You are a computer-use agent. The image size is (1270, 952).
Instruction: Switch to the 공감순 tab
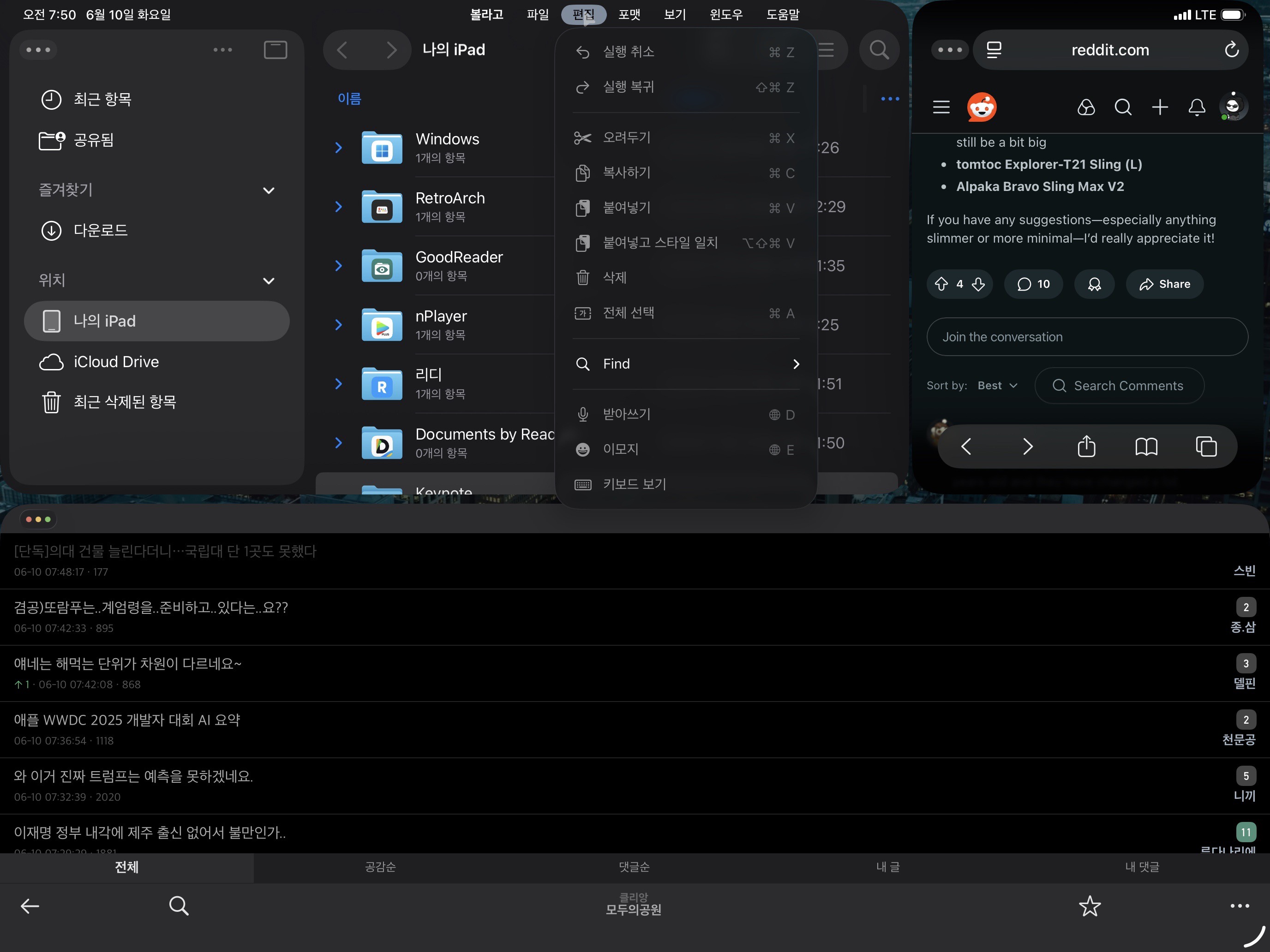pos(380,867)
